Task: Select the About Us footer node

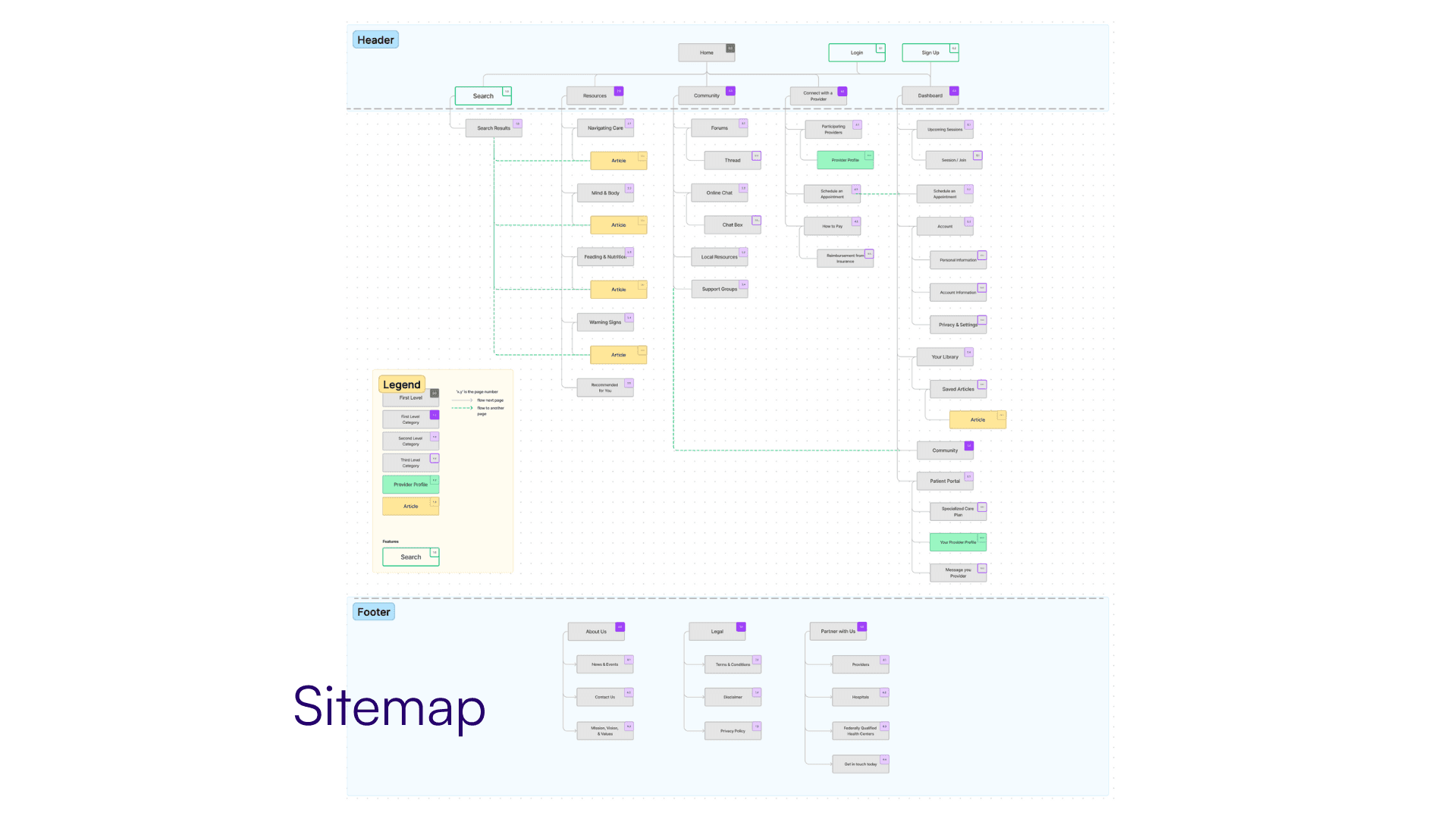Action: 595,632
